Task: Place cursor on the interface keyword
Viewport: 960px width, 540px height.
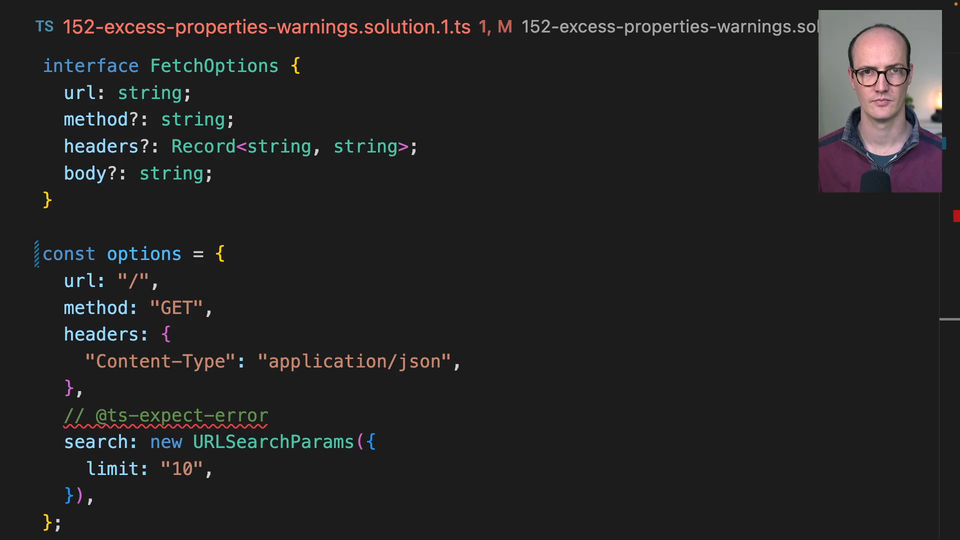Action: 90,66
